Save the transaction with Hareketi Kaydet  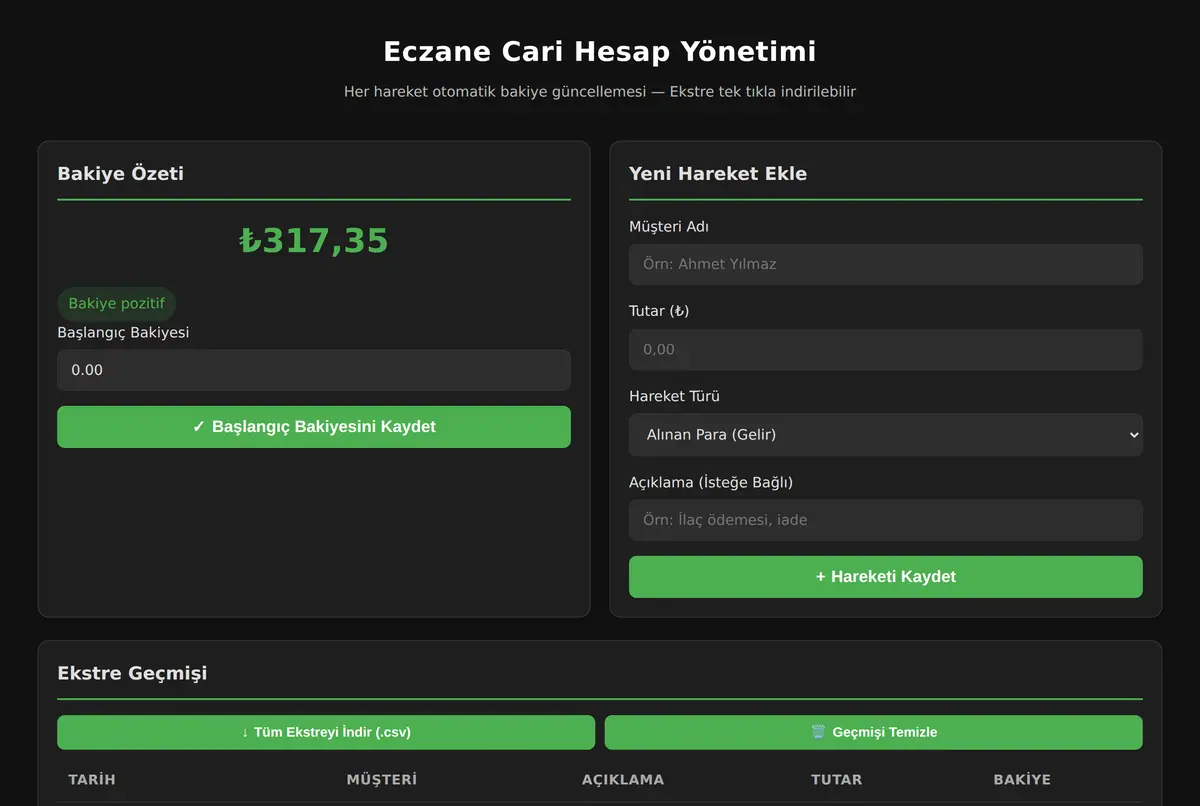pos(885,577)
